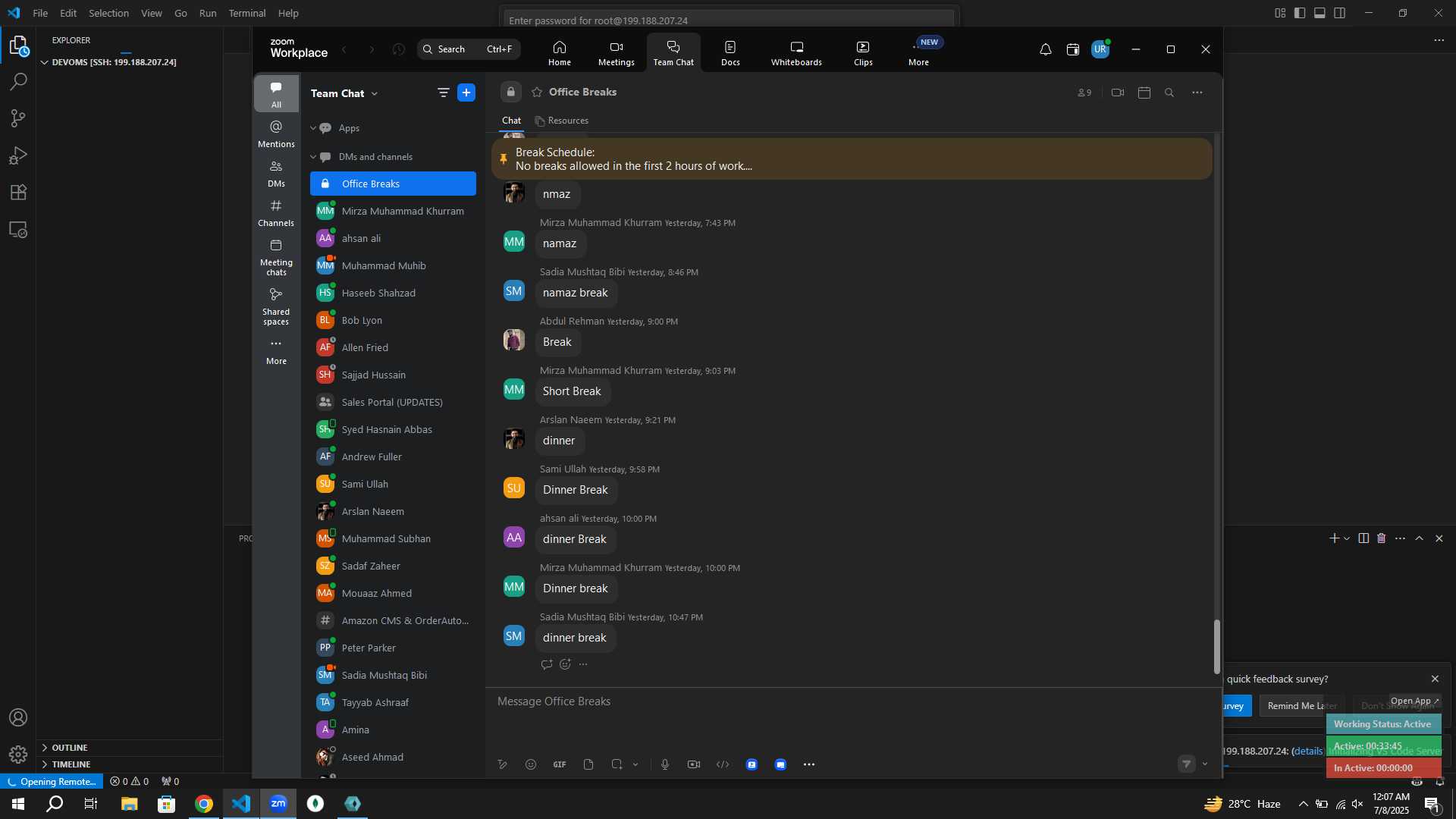Open VS Code Run and Debug view
This screenshot has width=1456, height=819.
(18, 155)
